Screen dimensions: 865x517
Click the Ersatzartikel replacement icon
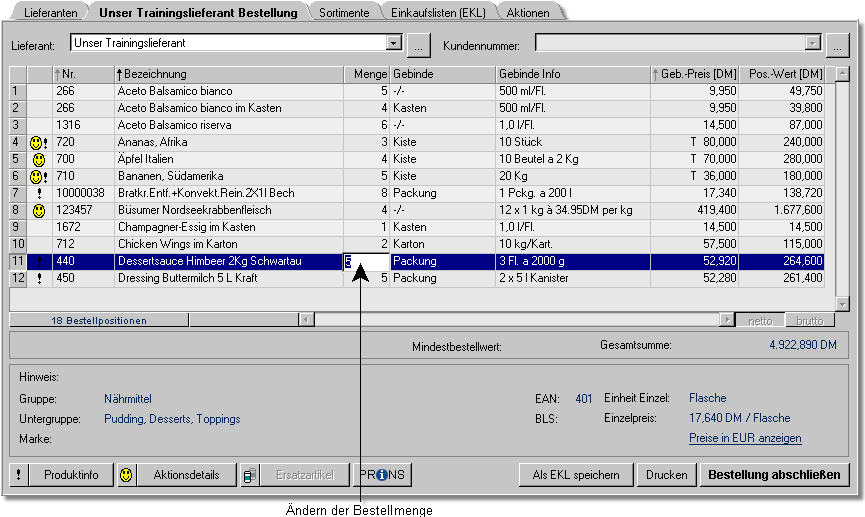click(250, 475)
